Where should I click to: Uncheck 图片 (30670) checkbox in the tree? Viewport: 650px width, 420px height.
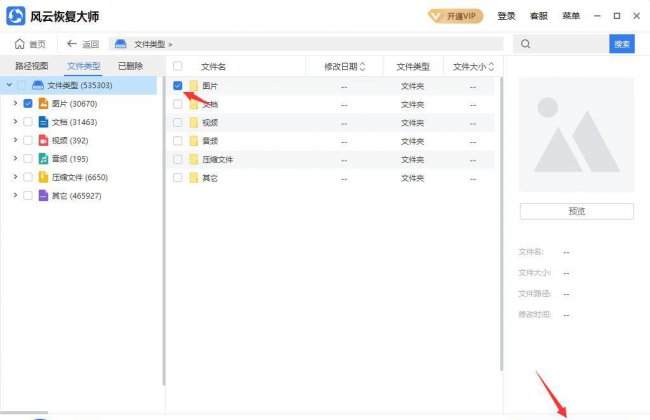click(28, 103)
